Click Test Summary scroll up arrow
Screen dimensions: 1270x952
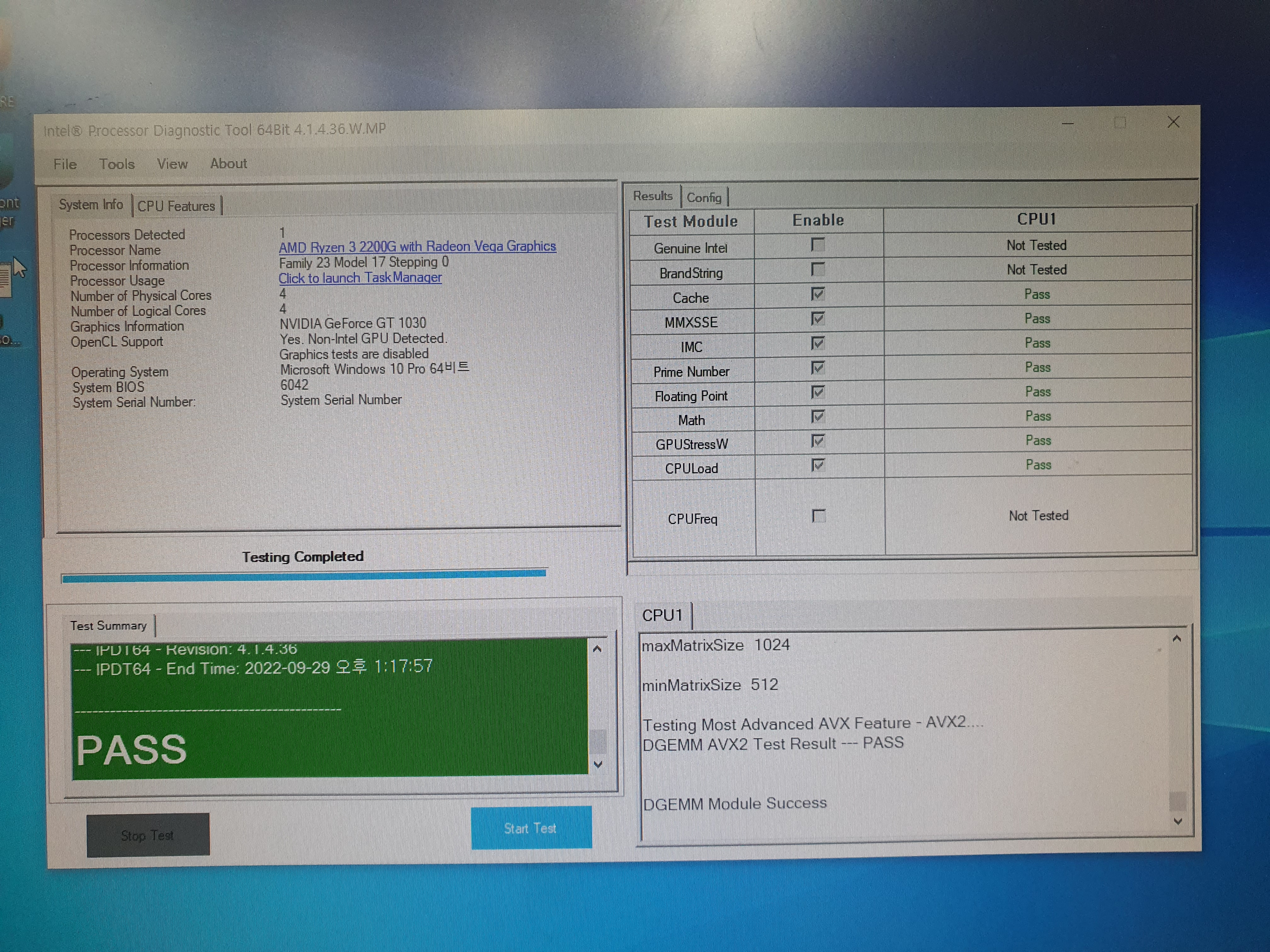(x=597, y=649)
